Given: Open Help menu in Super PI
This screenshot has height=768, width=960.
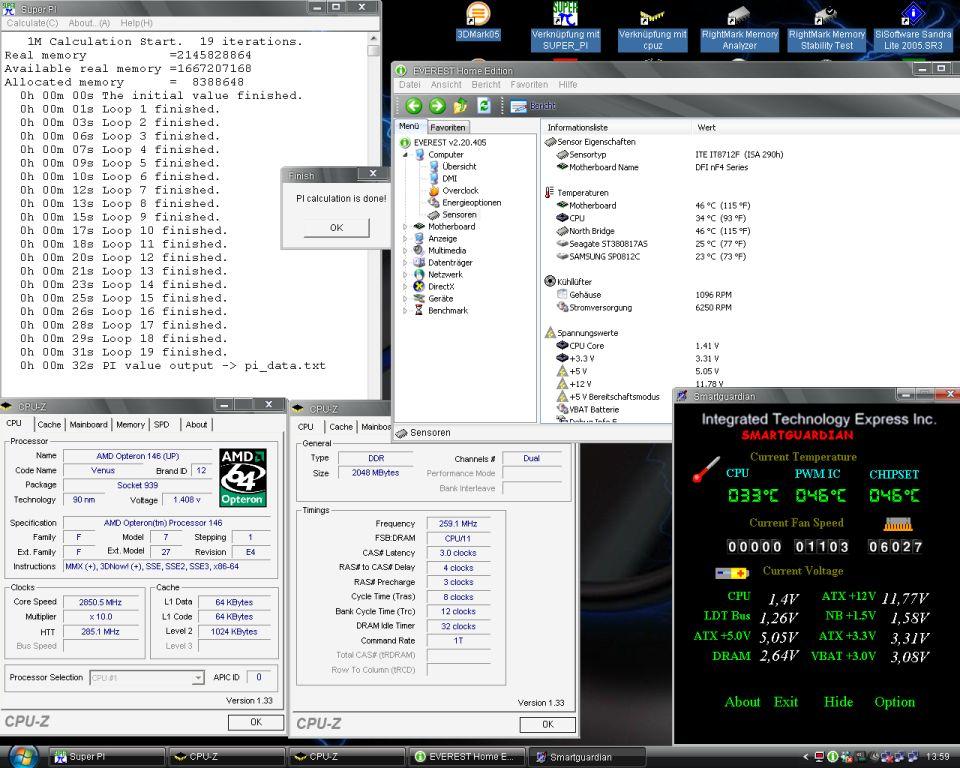Looking at the screenshot, I should click(x=136, y=23).
